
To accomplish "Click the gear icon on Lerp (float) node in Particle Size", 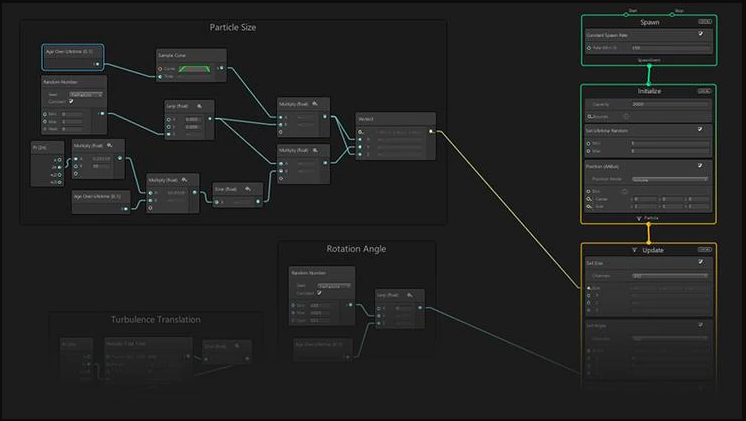I will (x=199, y=105).
